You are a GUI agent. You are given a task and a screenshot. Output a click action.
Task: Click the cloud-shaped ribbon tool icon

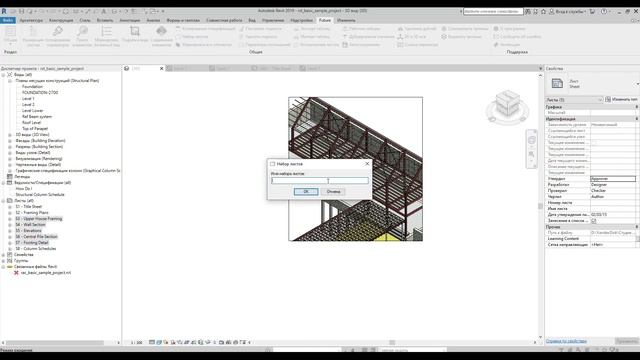tap(161, 31)
